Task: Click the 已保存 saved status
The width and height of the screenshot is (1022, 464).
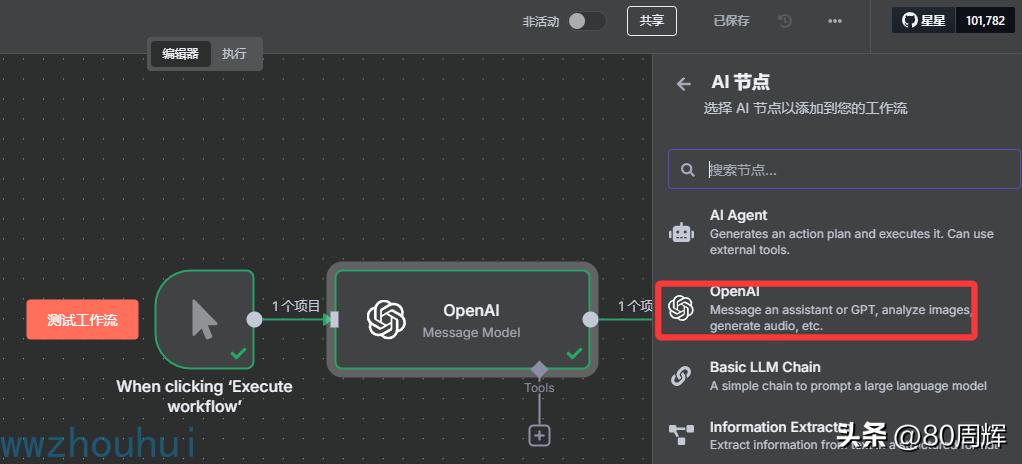Action: point(731,21)
